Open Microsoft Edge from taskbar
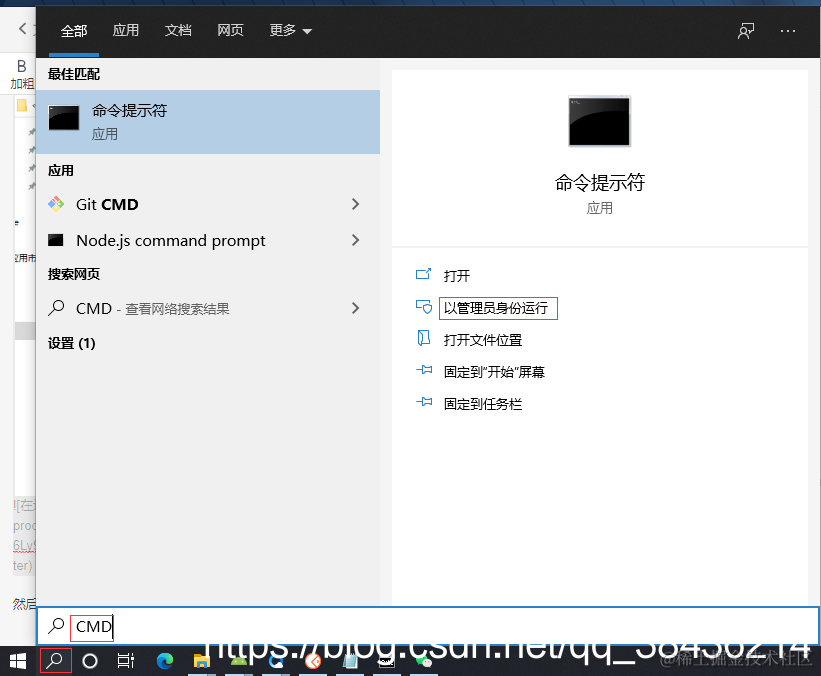 (163, 661)
